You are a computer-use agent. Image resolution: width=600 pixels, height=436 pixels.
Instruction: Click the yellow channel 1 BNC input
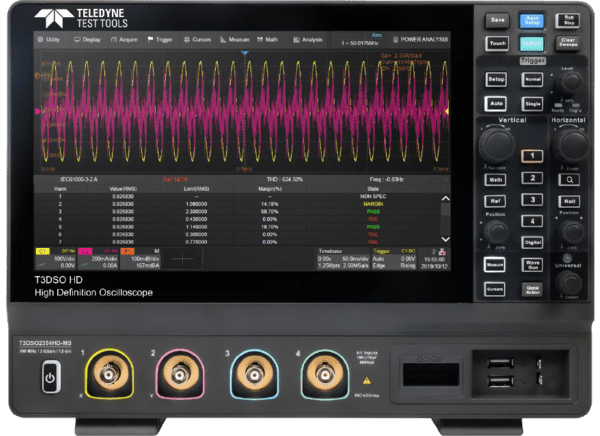tap(109, 374)
